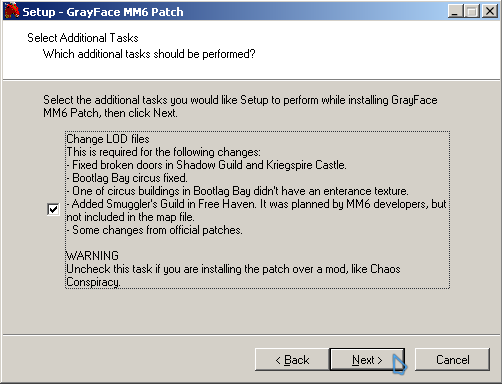The height and width of the screenshot is (384, 502).
Task: Proceed with the Next button
Action: pyautogui.click(x=367, y=359)
